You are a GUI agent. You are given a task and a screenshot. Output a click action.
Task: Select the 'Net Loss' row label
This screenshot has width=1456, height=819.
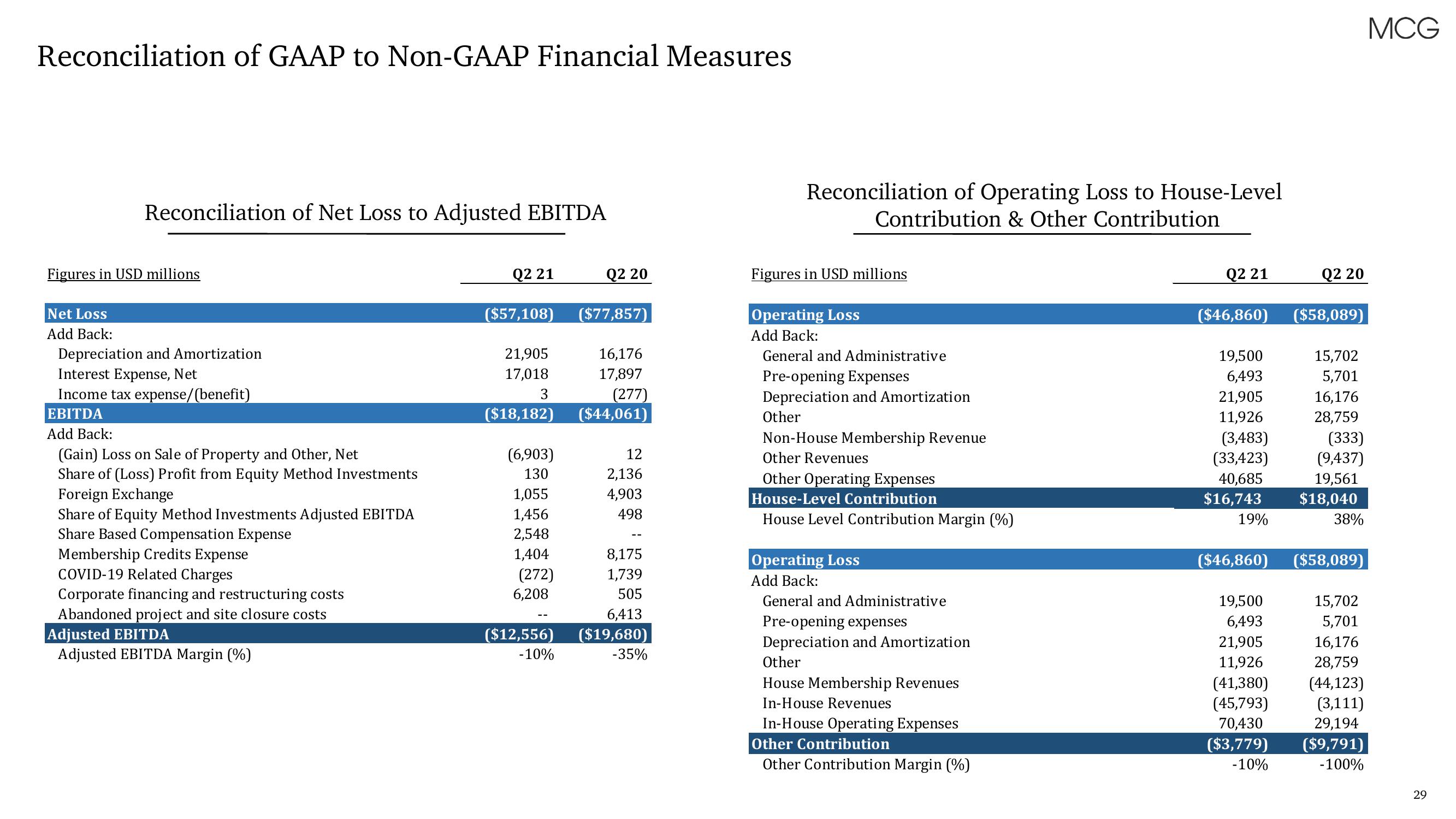[77, 314]
